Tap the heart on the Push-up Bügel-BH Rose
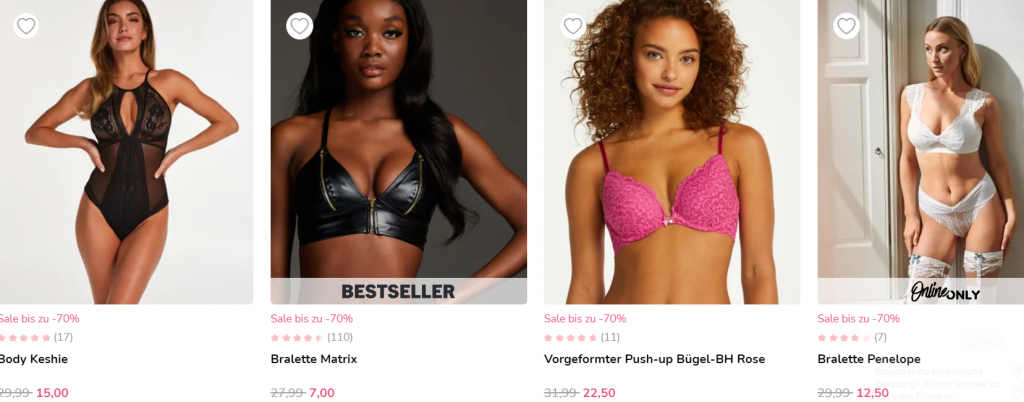The image size is (1024, 402). [573, 26]
